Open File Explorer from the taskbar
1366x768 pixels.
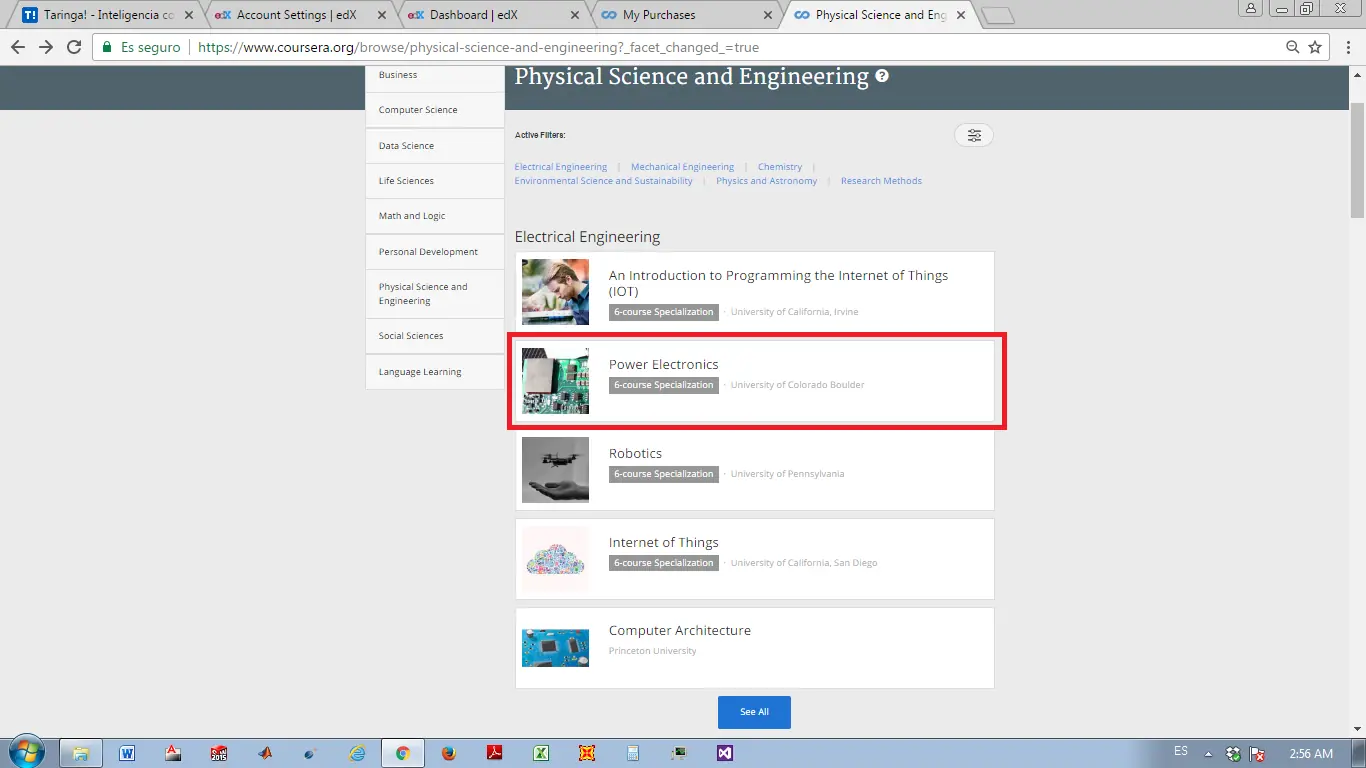pyautogui.click(x=81, y=753)
